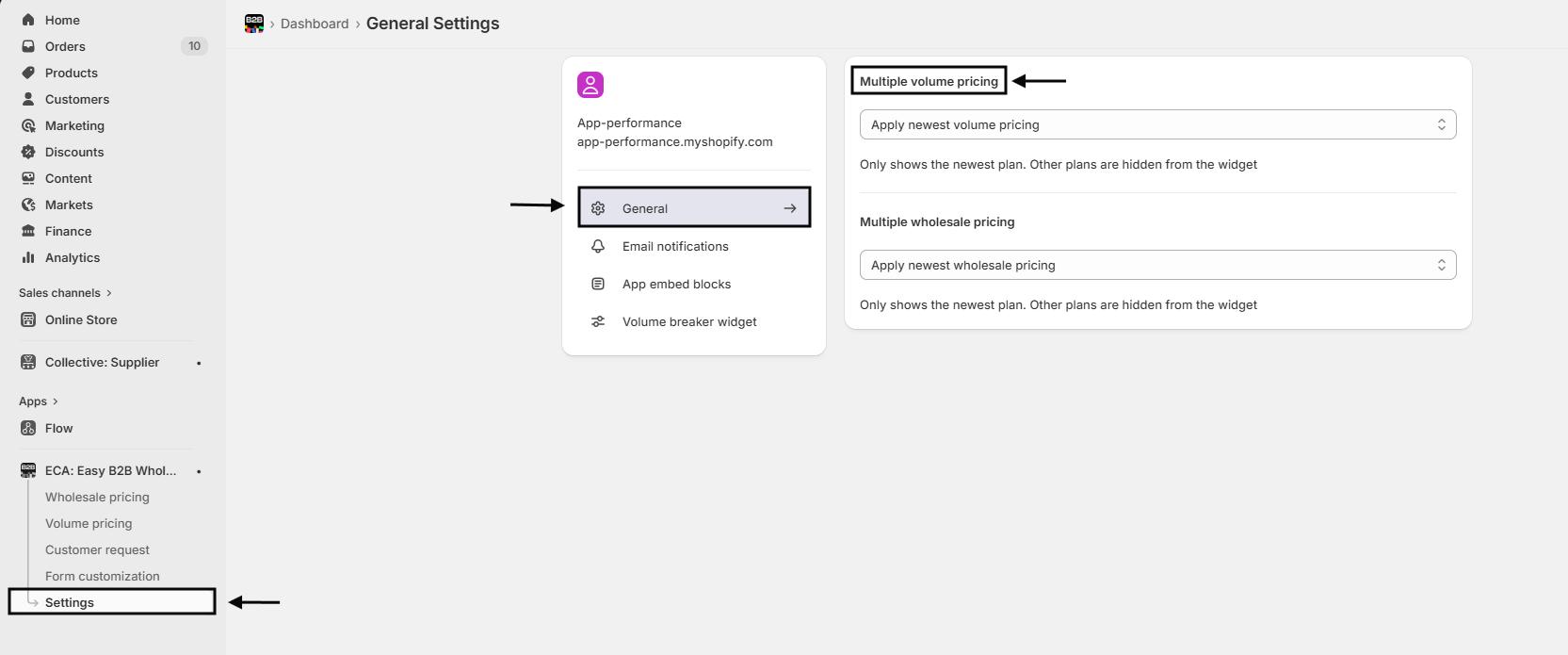
Task: Click the Flow app icon
Action: [28, 428]
